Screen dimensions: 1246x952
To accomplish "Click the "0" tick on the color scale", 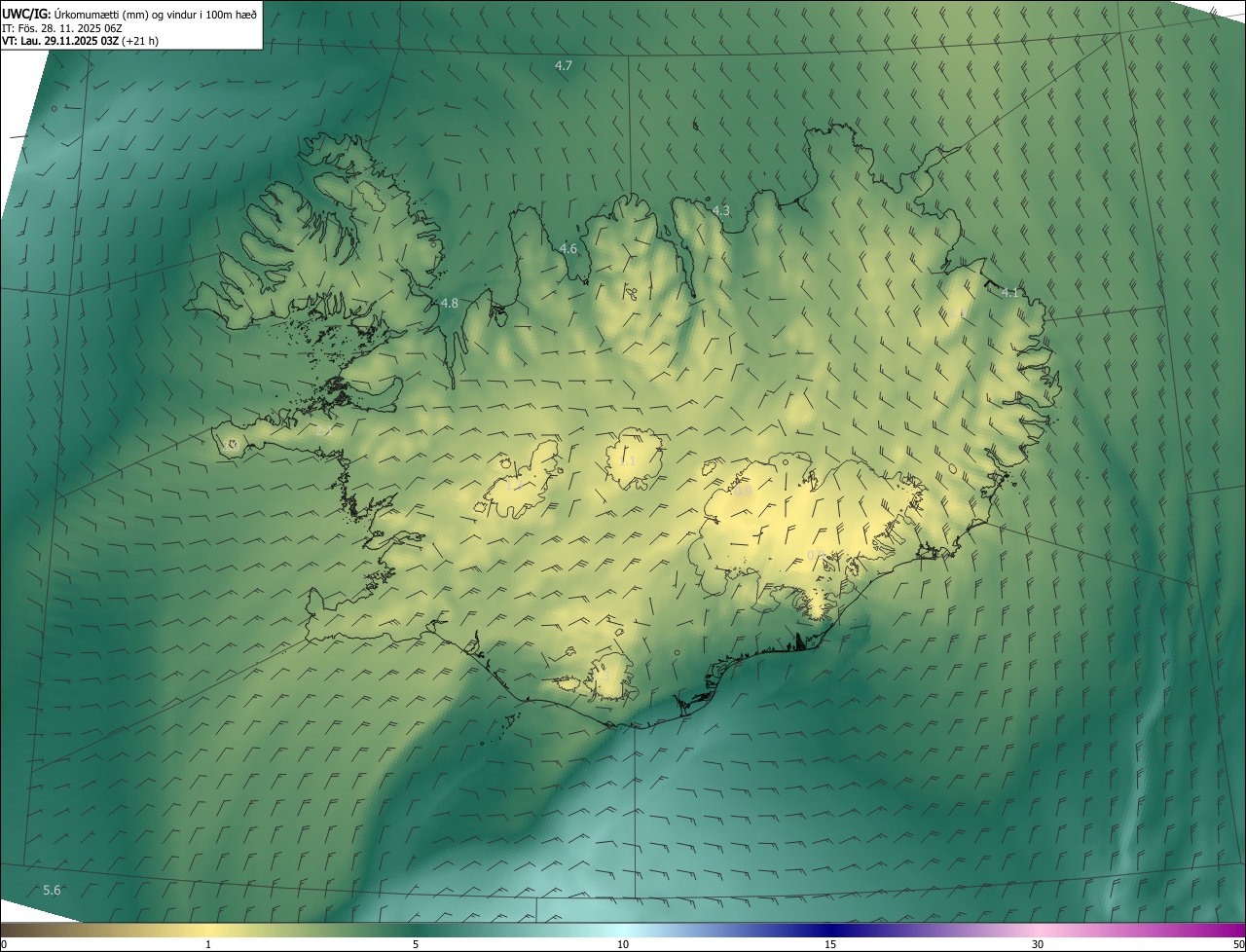I will coord(4,944).
